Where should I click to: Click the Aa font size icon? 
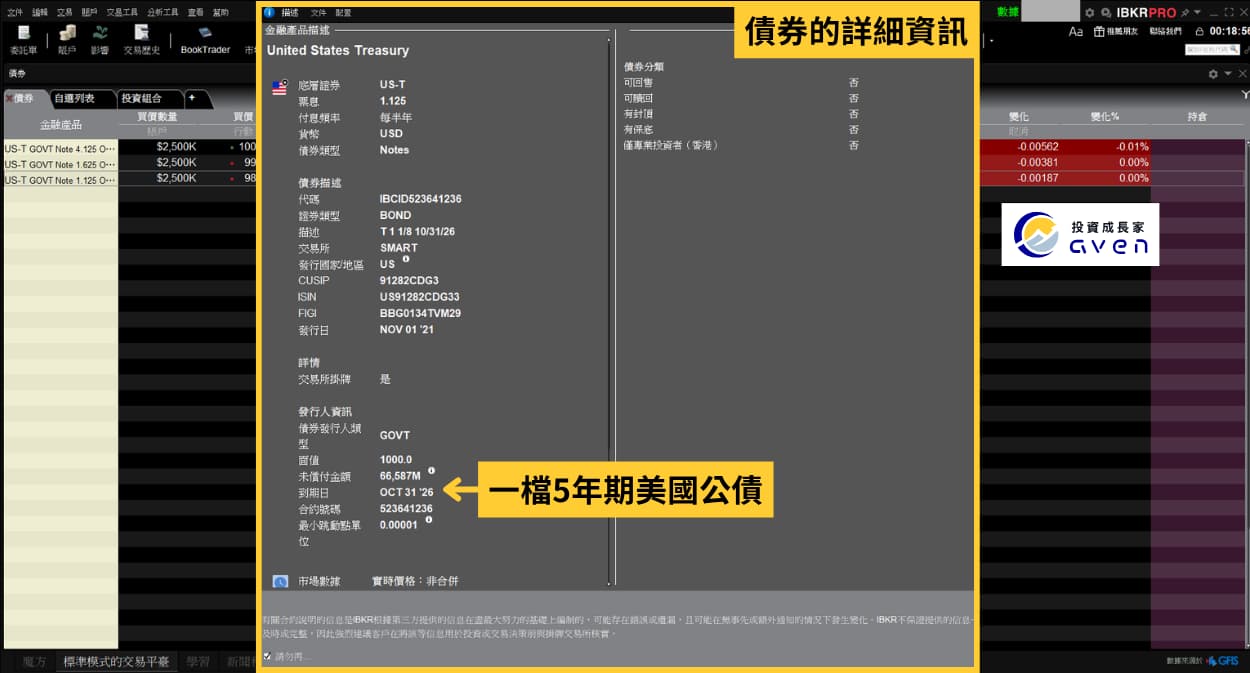pyautogui.click(x=1076, y=31)
